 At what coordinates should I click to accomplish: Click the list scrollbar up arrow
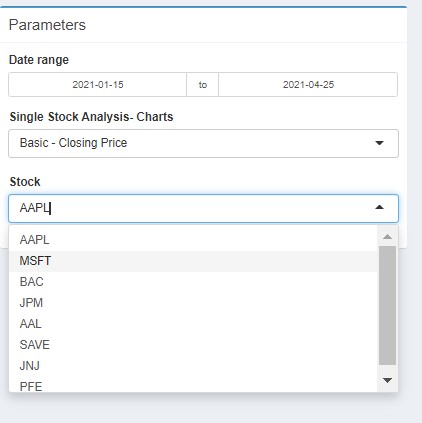tap(387, 237)
